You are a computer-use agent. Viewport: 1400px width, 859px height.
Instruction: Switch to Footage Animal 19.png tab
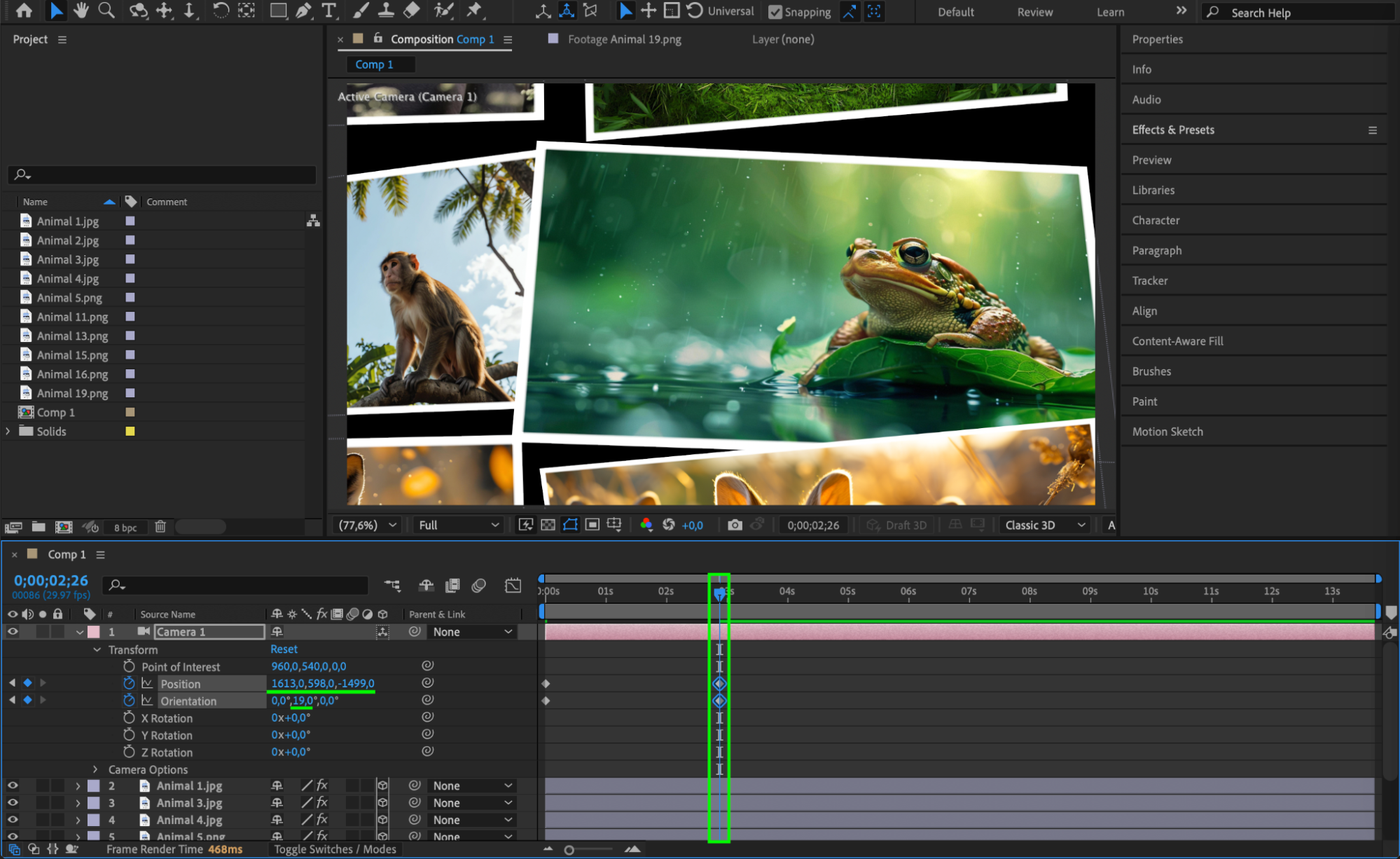point(623,39)
